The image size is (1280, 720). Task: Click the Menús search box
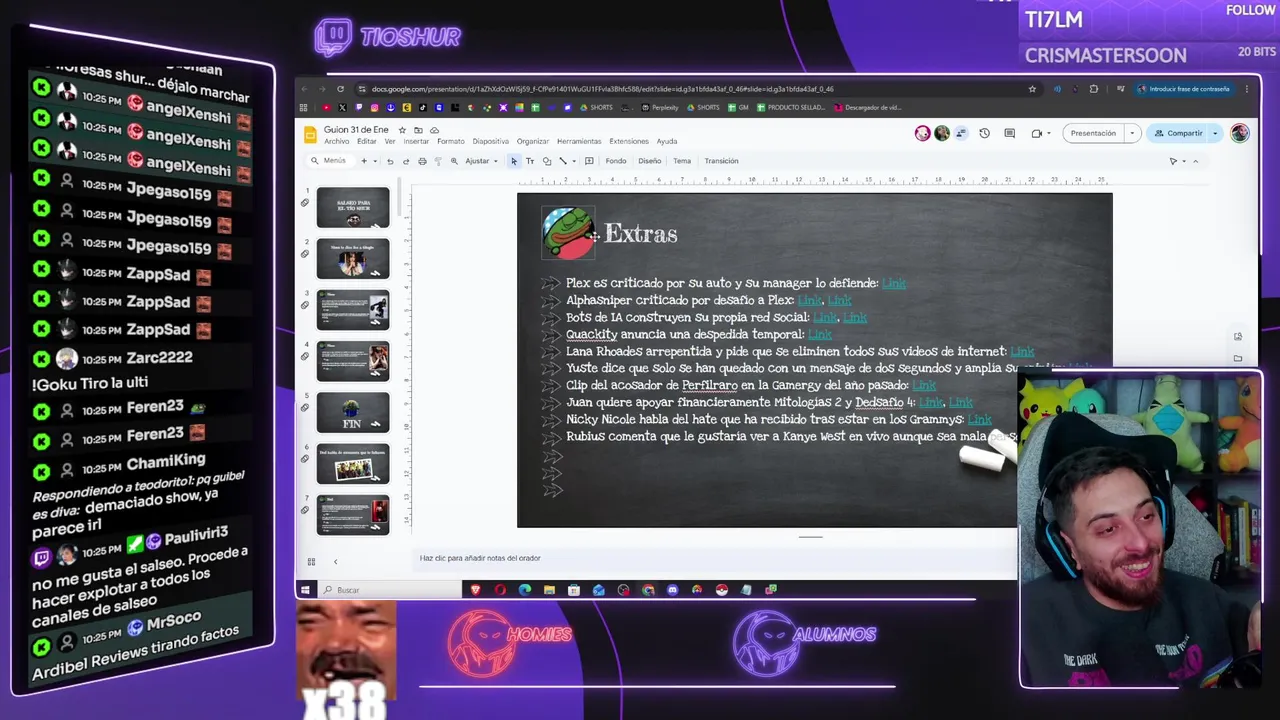329,161
